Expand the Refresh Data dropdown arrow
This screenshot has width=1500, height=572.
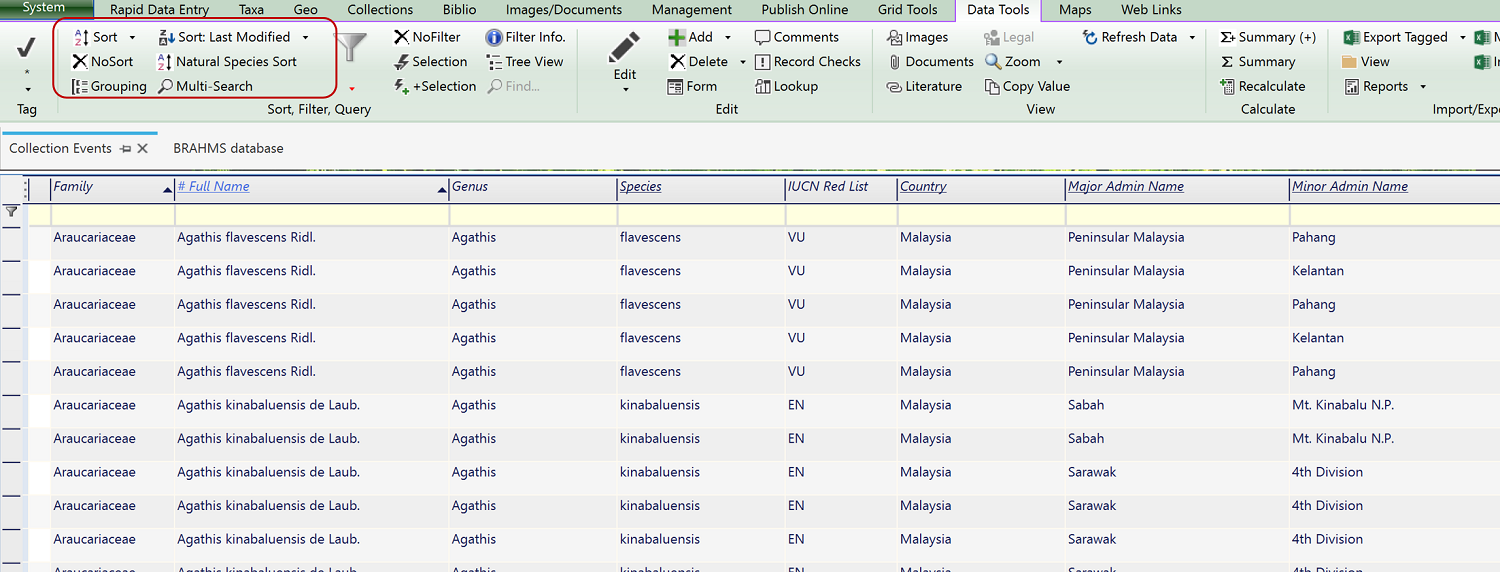(1192, 37)
